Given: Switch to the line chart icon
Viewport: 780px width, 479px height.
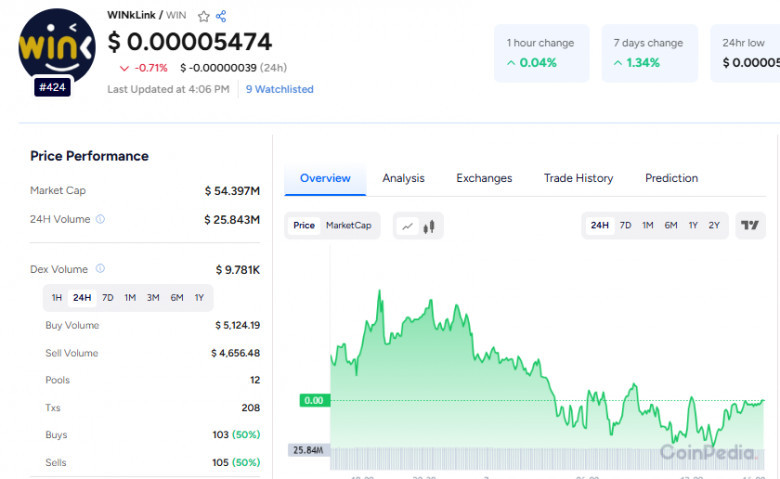Looking at the screenshot, I should click(x=407, y=226).
